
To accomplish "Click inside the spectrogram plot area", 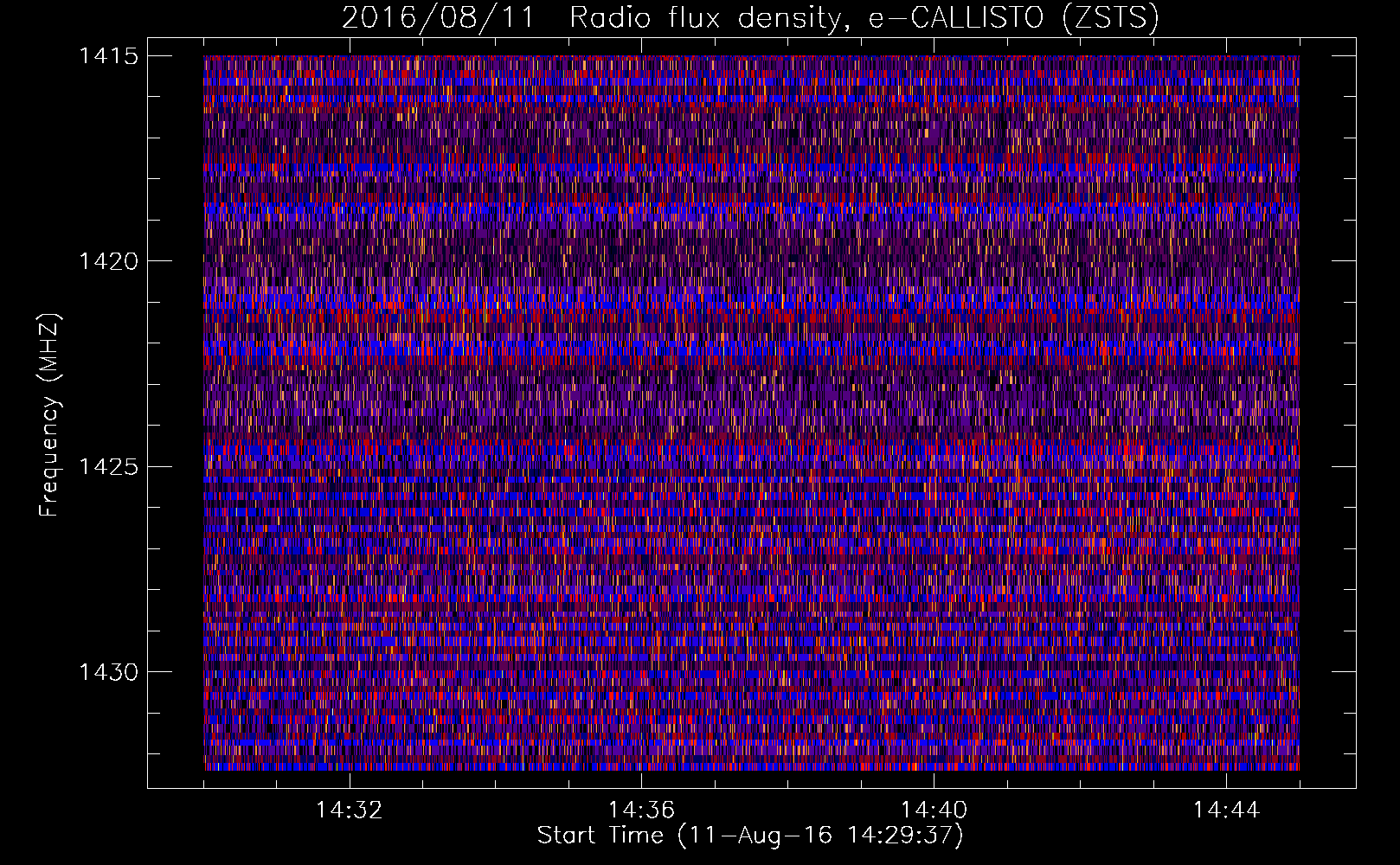I will 751,413.
